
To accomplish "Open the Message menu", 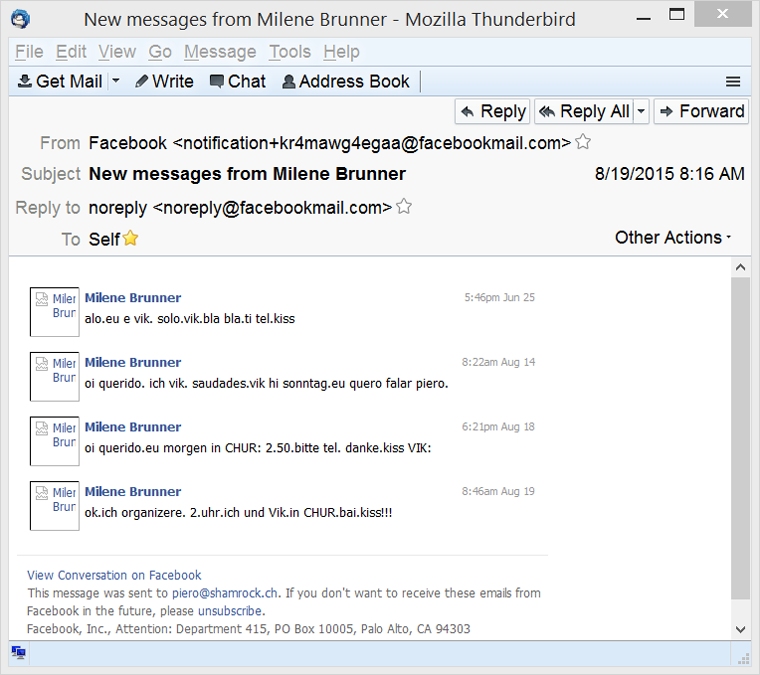I will click(x=220, y=52).
